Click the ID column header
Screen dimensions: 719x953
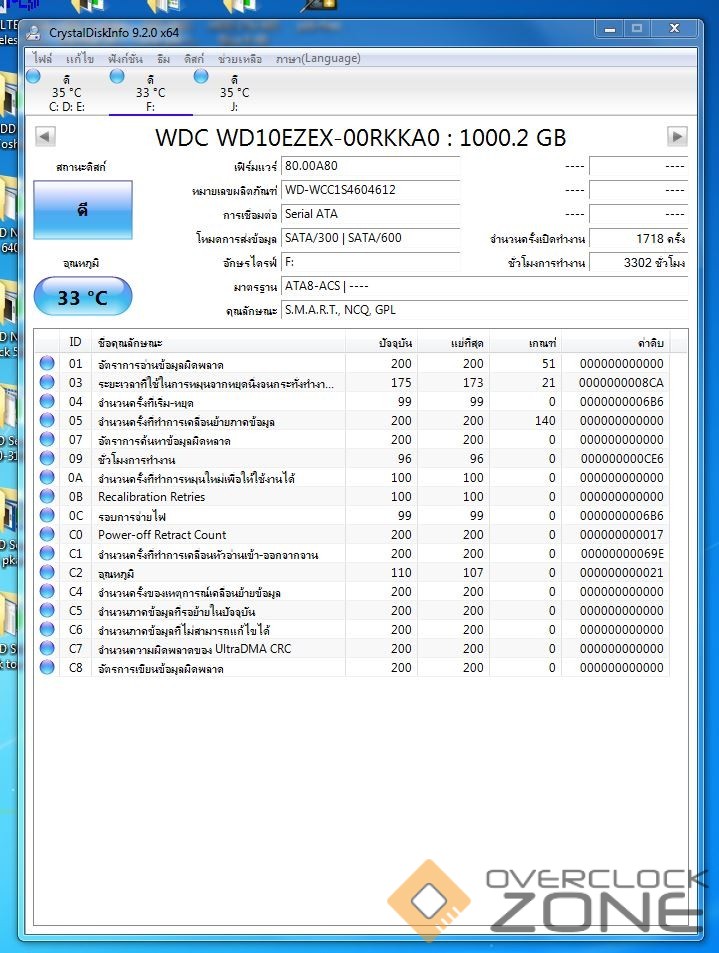point(75,343)
